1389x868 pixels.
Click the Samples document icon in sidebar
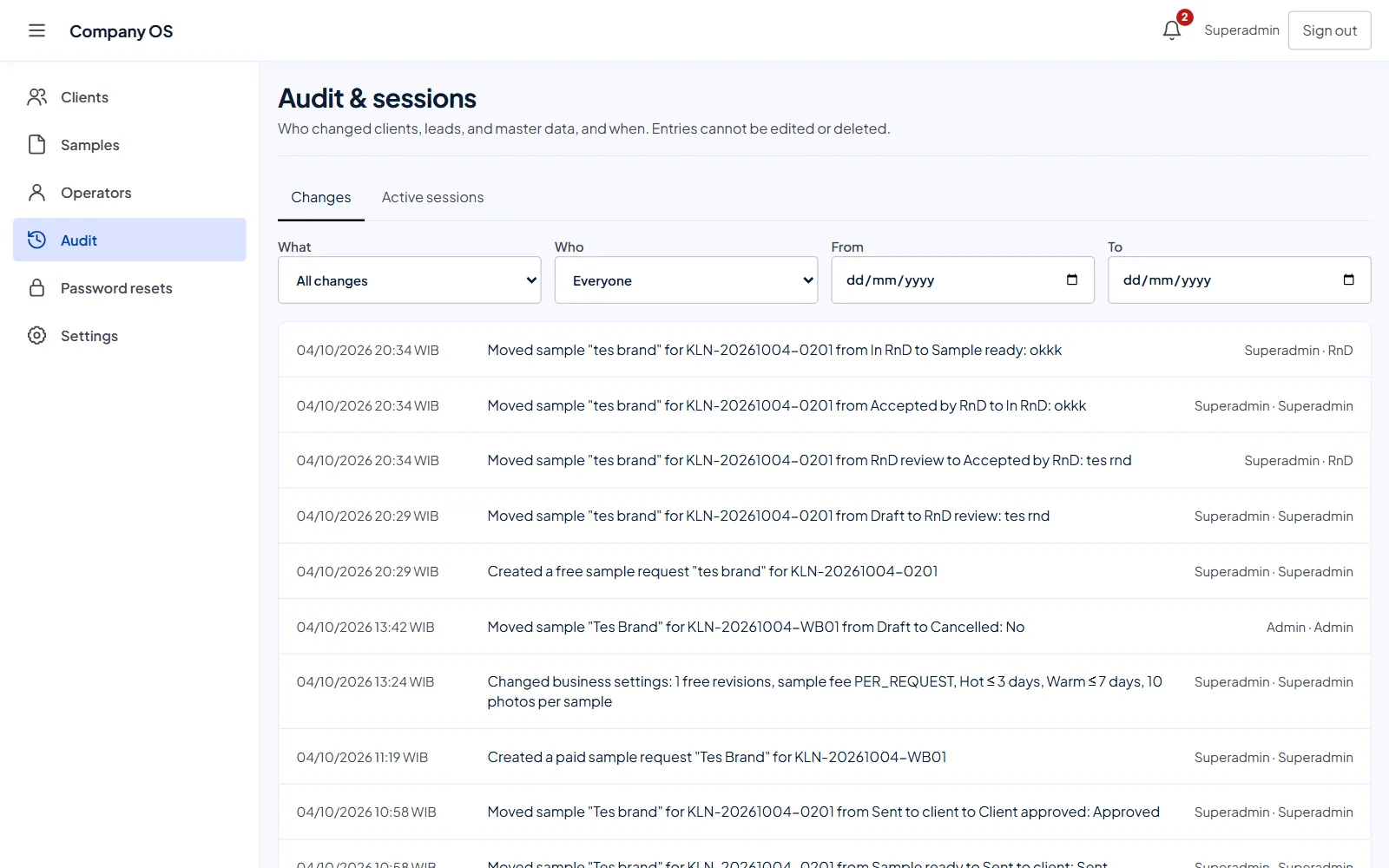(x=36, y=145)
